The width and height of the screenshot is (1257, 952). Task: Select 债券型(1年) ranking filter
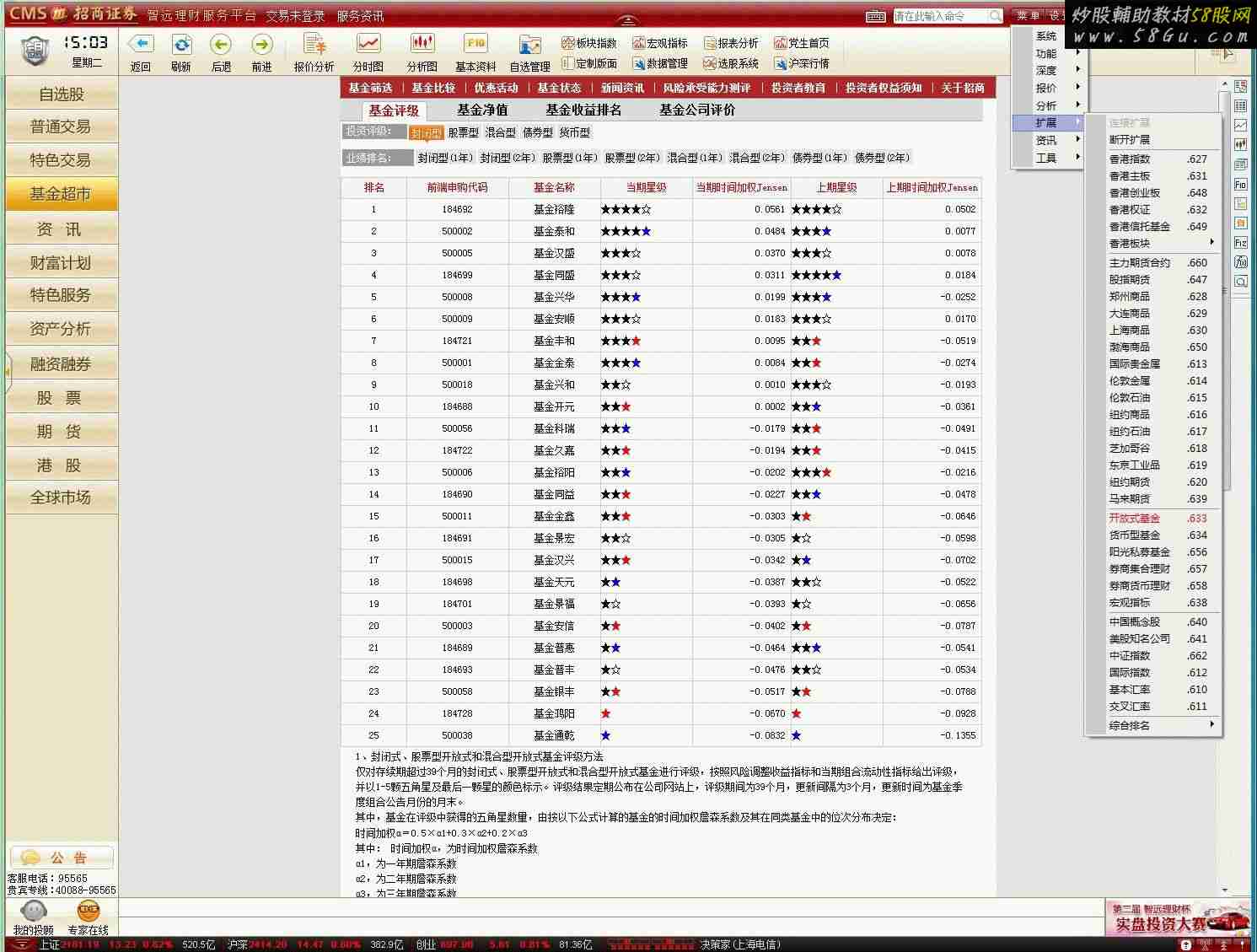click(x=819, y=158)
